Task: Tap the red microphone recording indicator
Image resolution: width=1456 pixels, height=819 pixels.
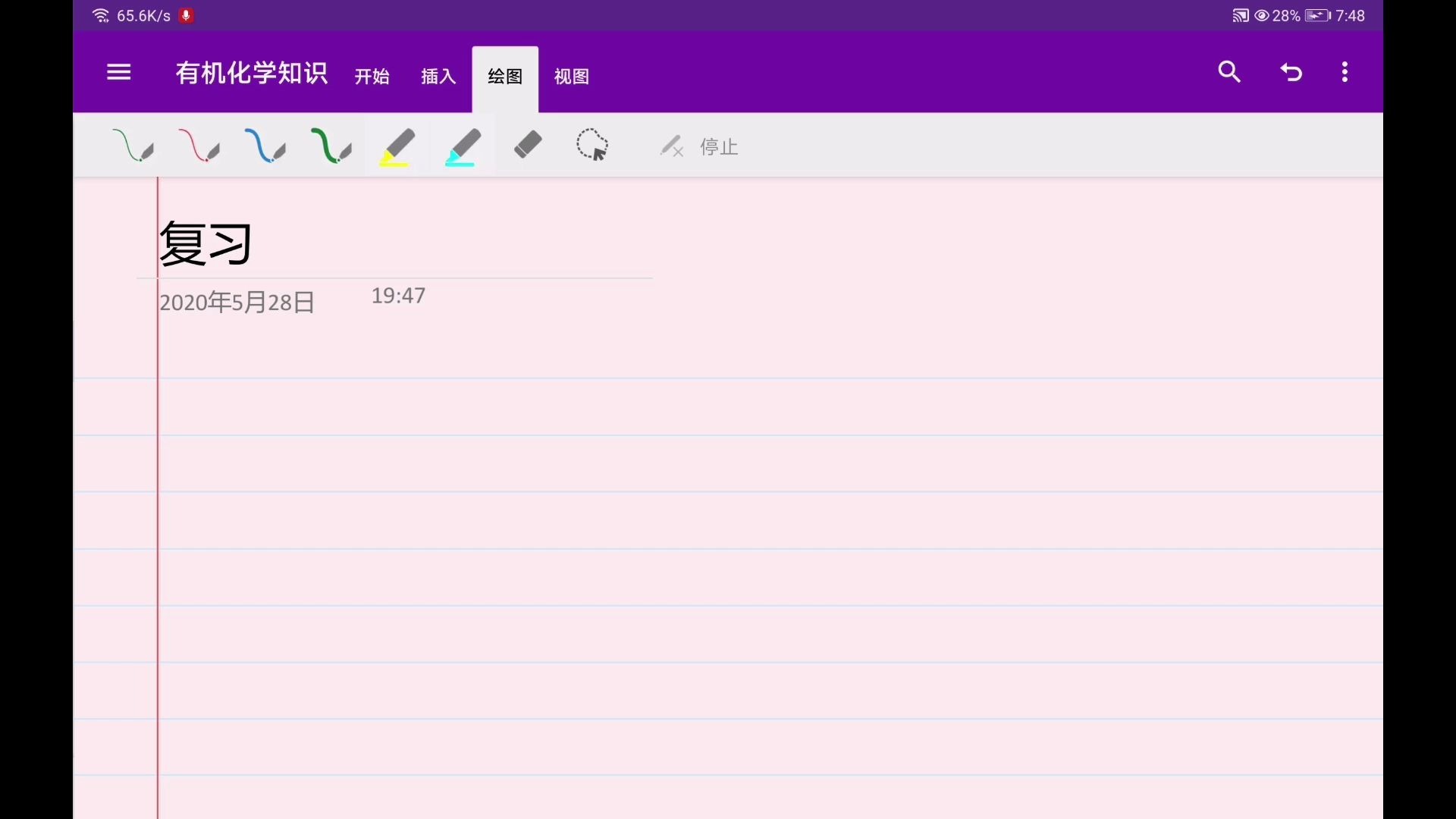Action: 186,15
